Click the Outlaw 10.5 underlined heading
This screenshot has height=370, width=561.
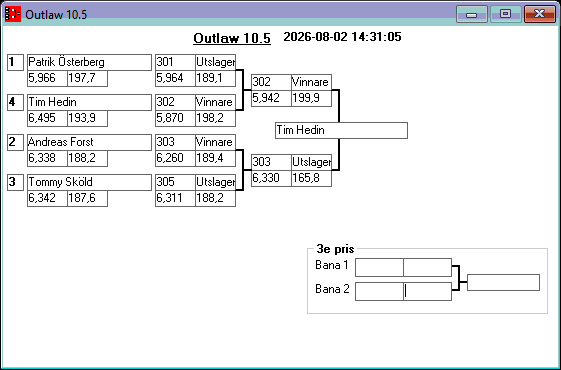[x=232, y=38]
